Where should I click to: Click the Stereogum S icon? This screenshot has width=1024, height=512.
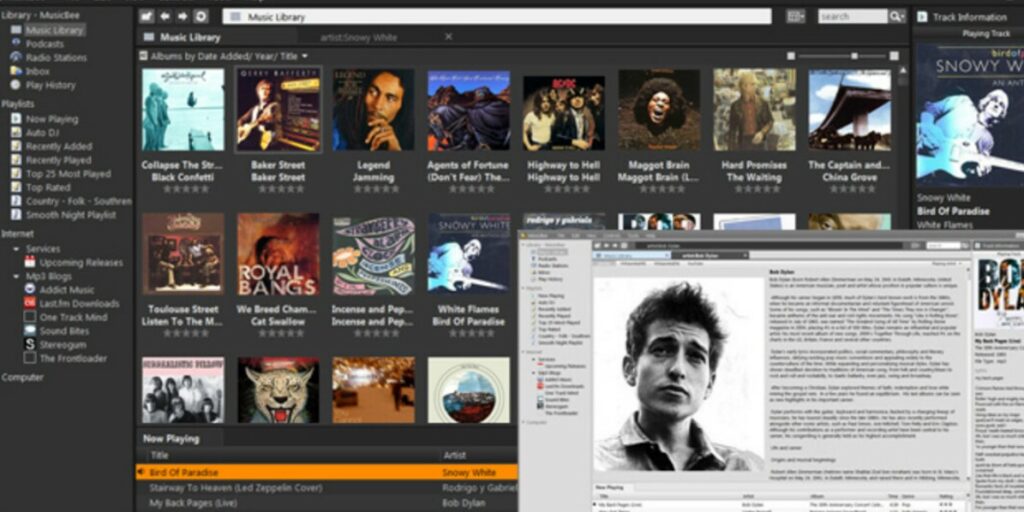(29, 344)
